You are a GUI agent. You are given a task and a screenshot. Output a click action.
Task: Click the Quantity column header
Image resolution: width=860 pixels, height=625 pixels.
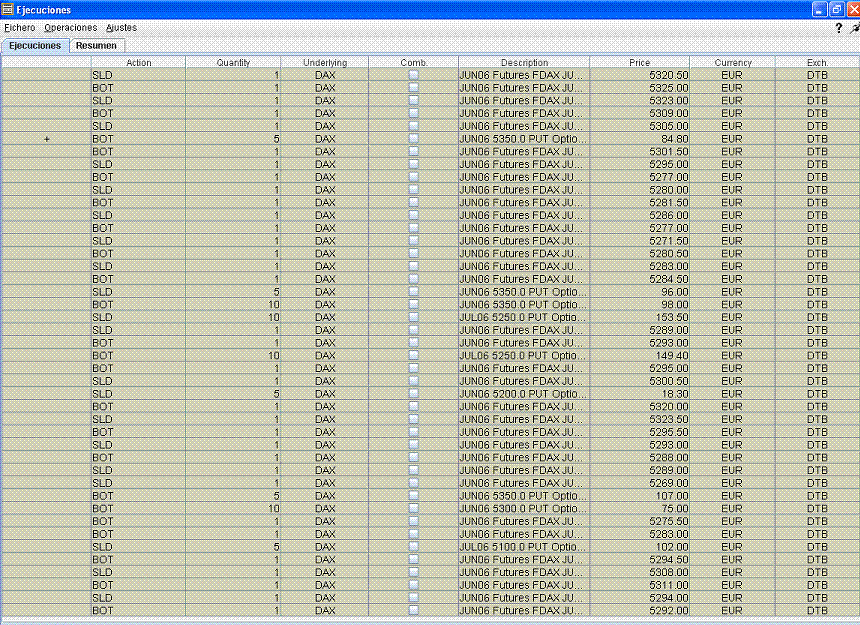click(x=232, y=63)
